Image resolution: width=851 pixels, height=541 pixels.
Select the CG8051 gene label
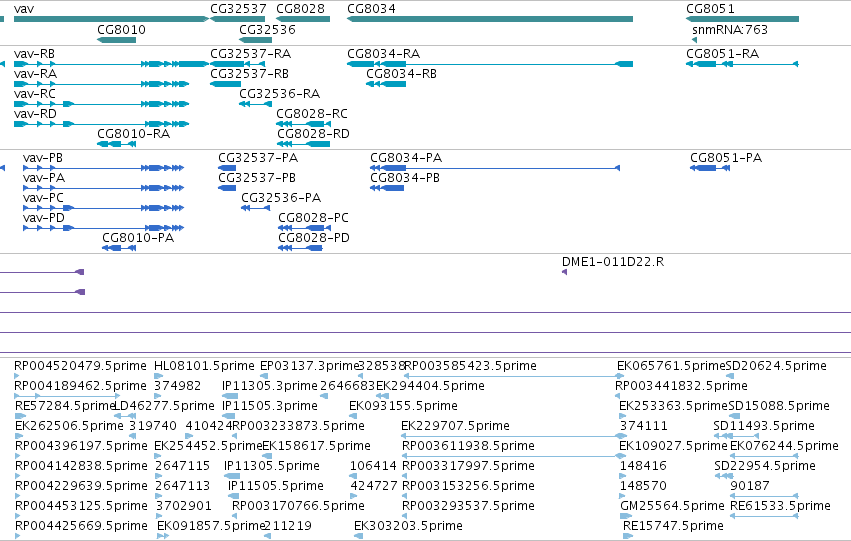pyautogui.click(x=710, y=9)
